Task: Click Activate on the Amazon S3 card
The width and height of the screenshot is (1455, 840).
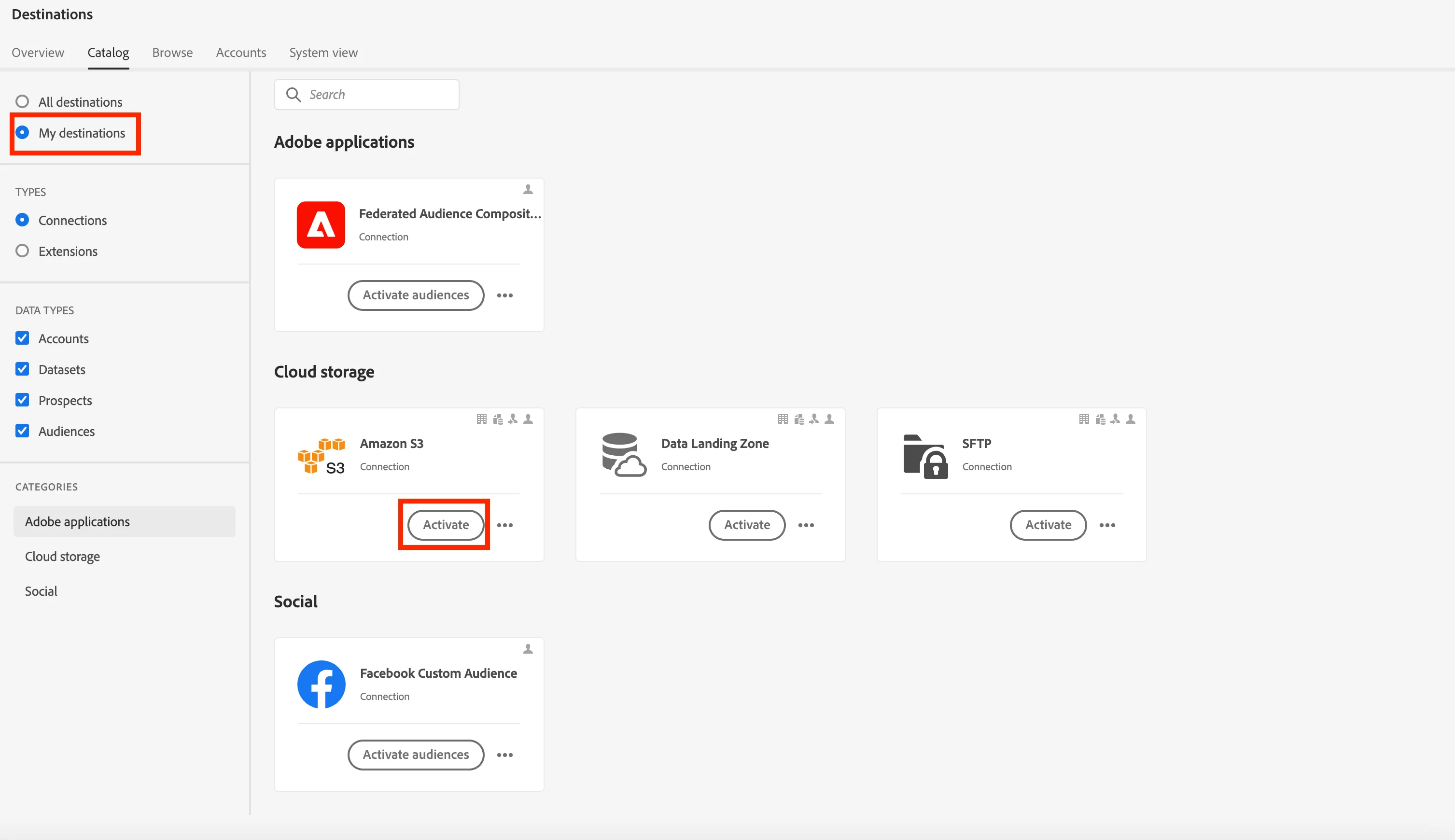Action: (446, 525)
